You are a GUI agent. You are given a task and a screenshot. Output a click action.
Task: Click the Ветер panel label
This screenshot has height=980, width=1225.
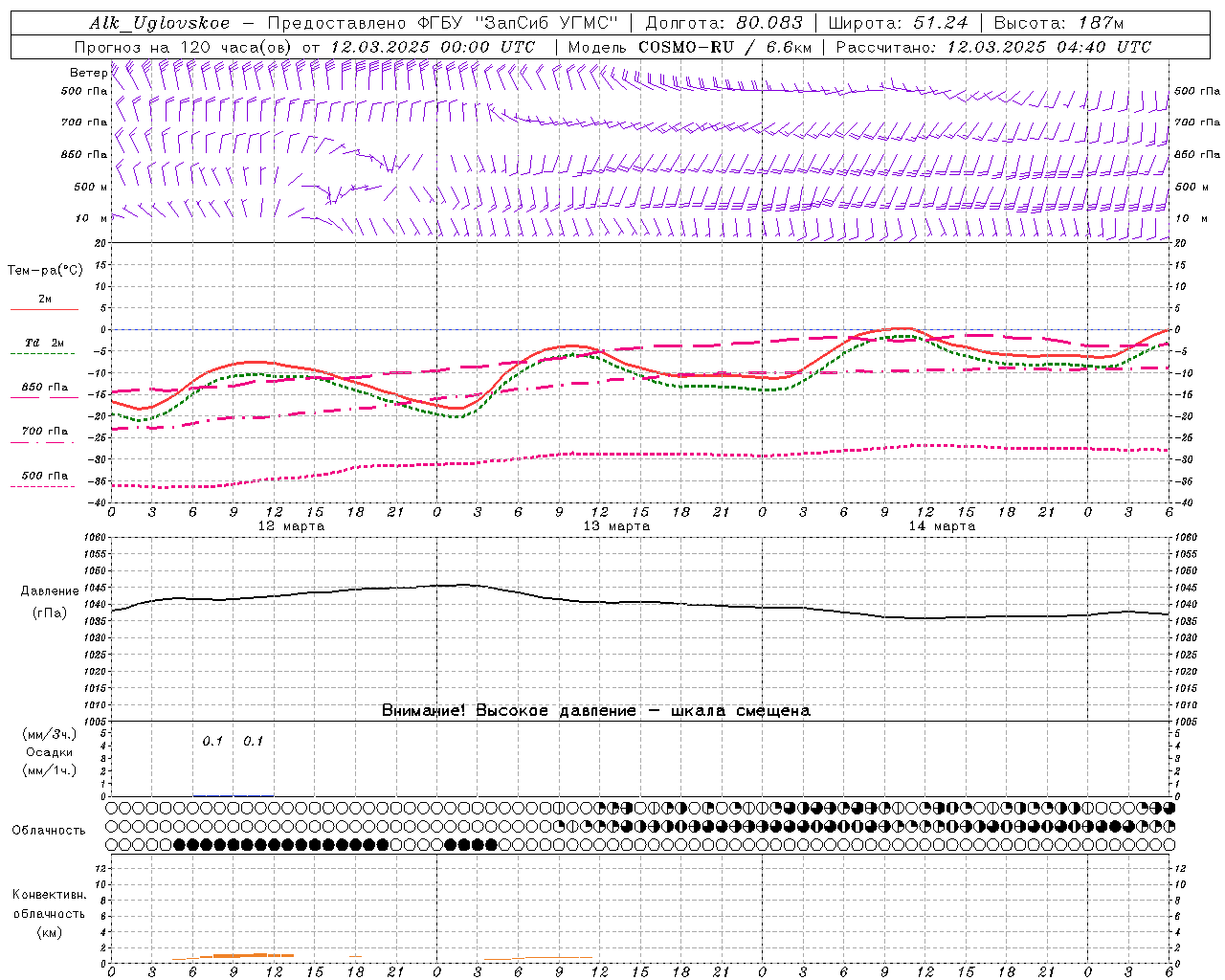pyautogui.click(x=88, y=73)
